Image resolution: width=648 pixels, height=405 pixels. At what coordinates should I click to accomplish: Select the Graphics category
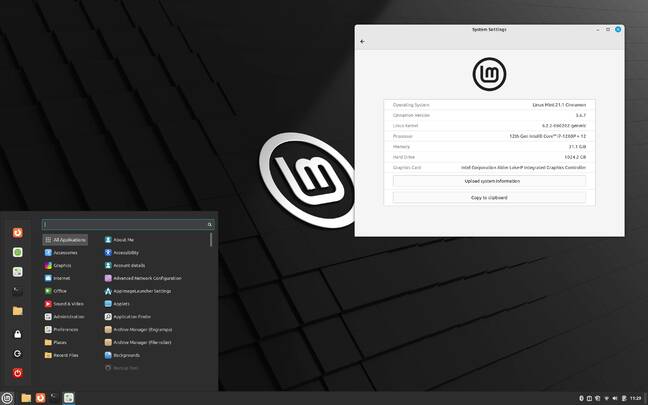coord(58,265)
